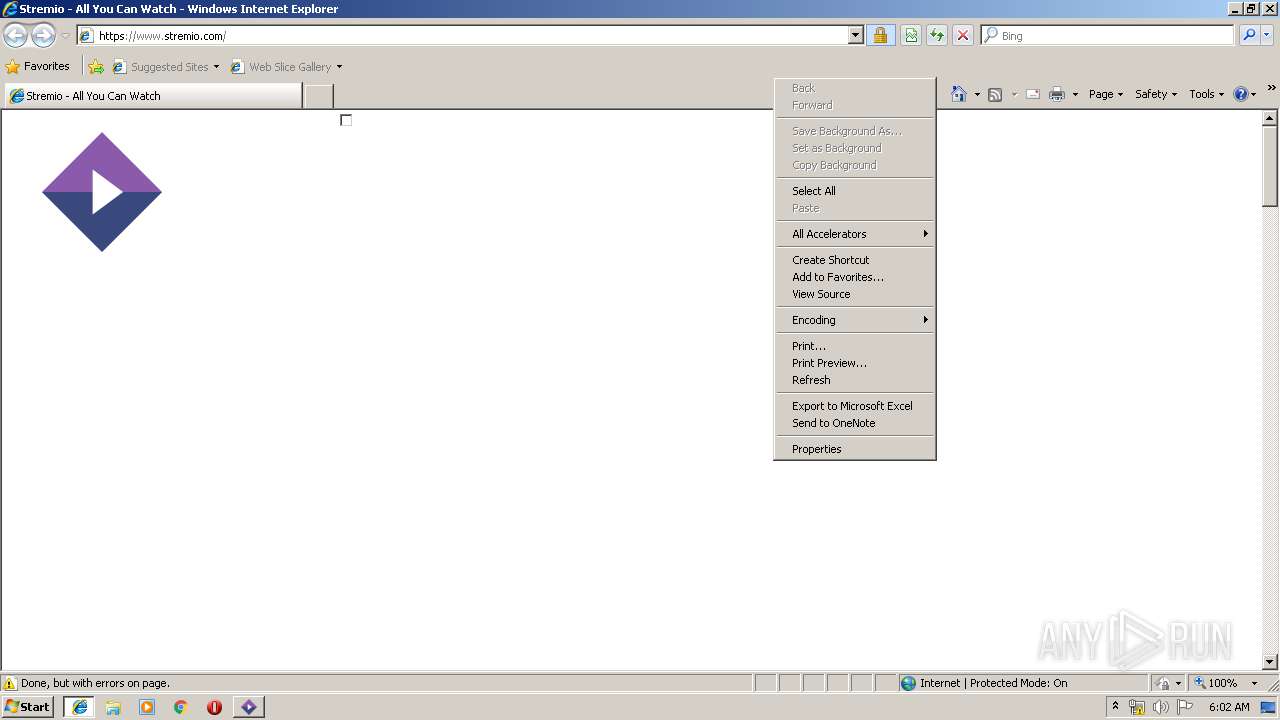
Task: Expand the Print dropdown arrow
Action: tap(1075, 95)
